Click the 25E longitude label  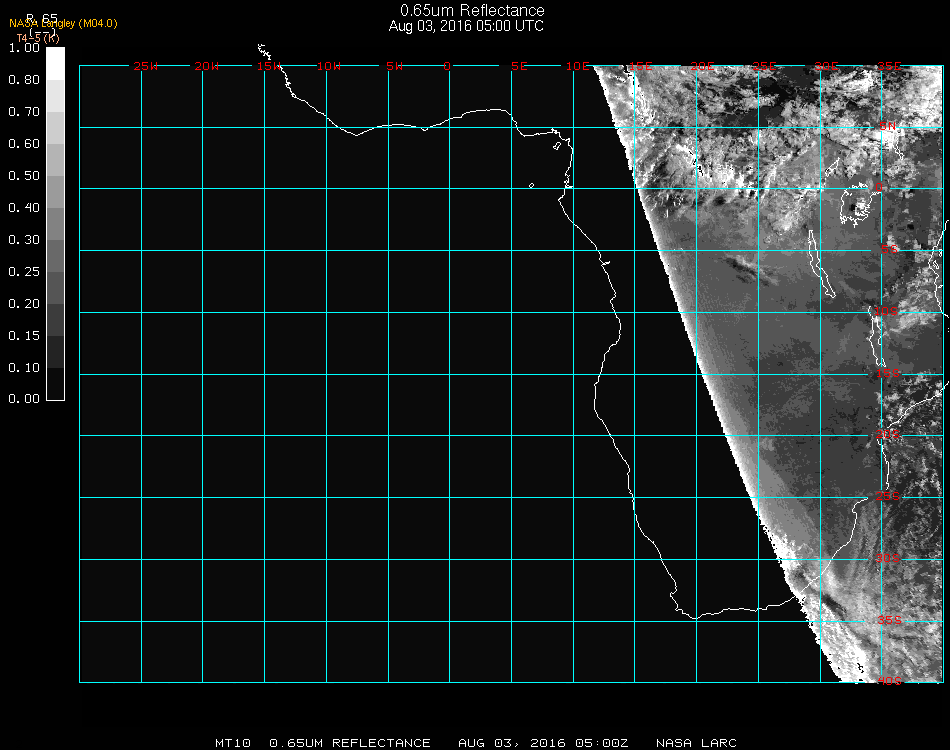765,66
